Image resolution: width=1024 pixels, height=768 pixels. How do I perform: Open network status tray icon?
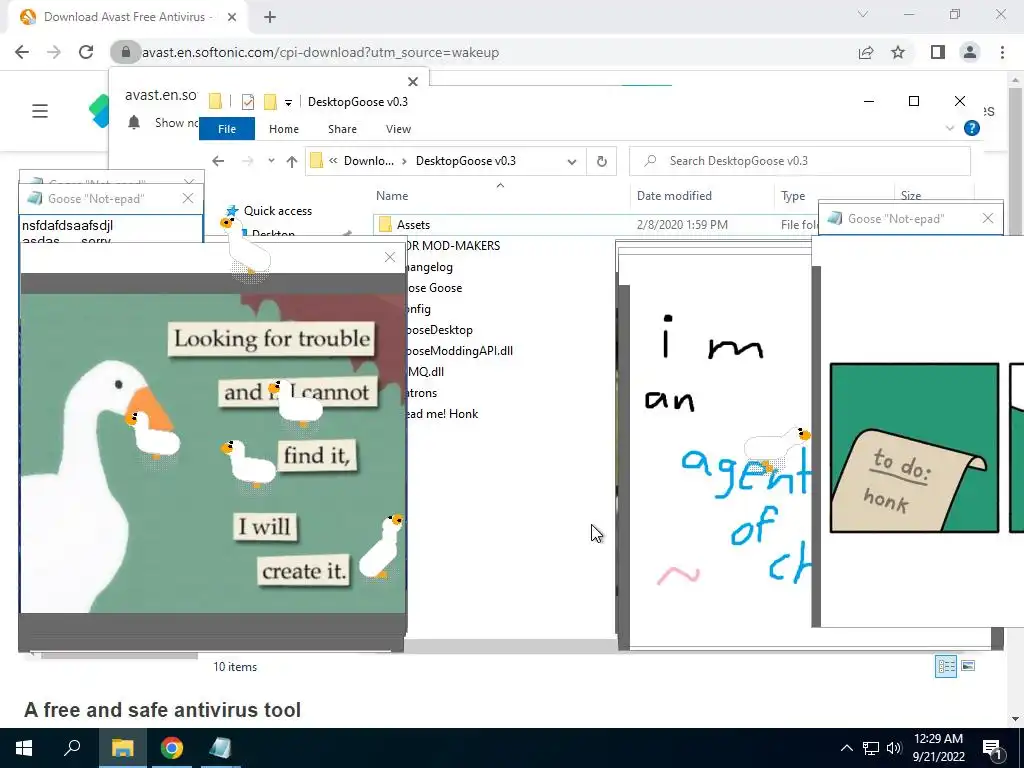point(871,748)
